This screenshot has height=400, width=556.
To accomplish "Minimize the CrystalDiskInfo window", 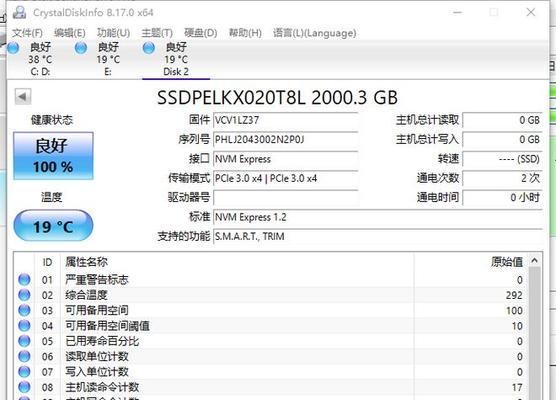I will point(458,12).
